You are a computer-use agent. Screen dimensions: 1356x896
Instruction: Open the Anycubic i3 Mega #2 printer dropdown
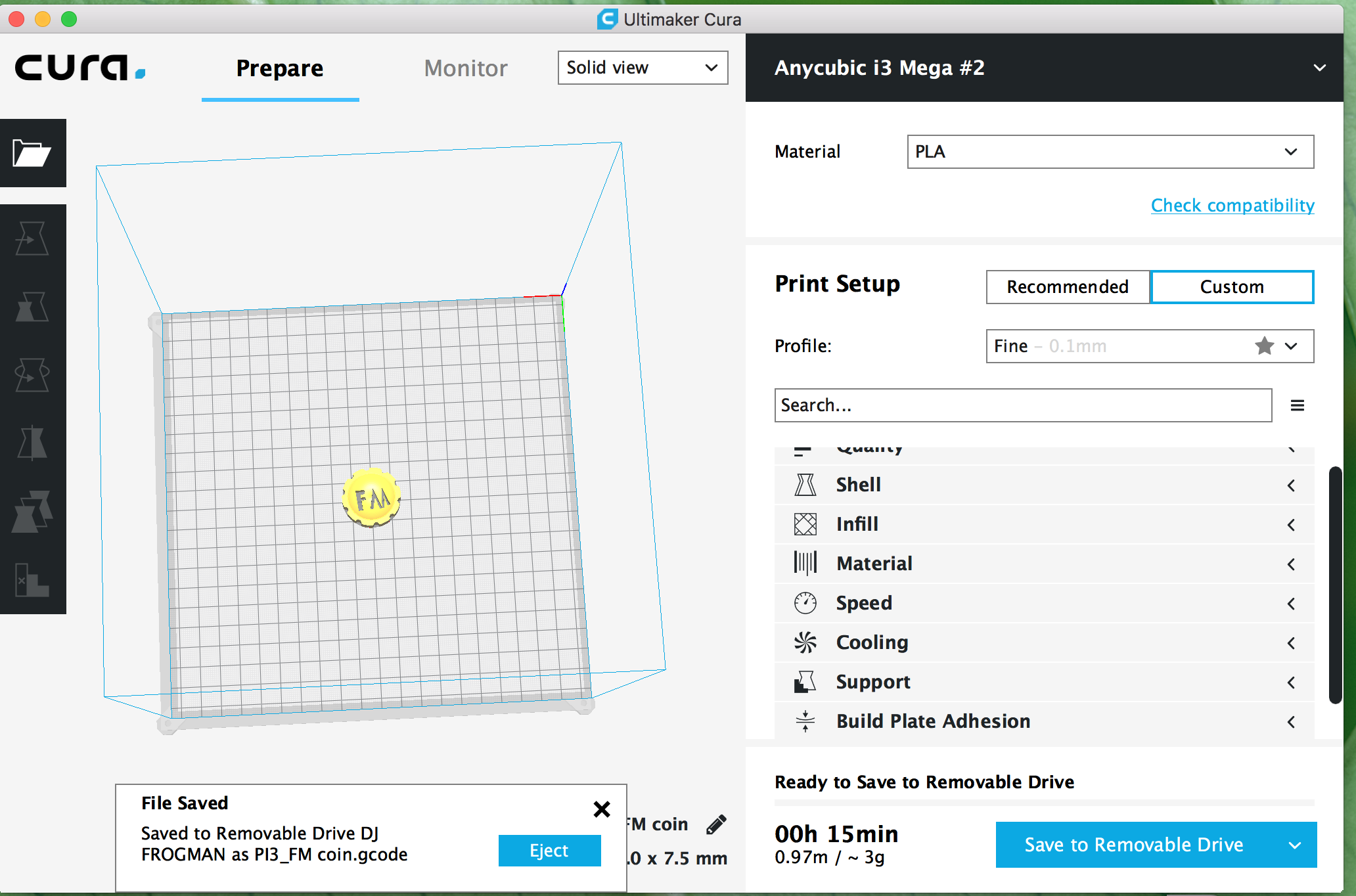1045,68
